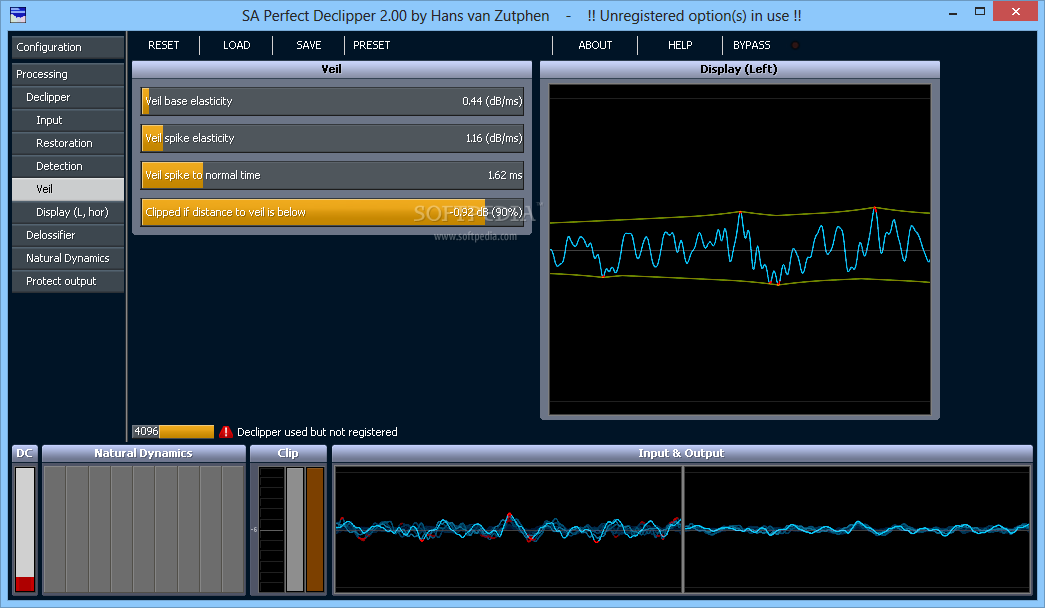Click the 0.44 (dB/ms) value

(492, 101)
